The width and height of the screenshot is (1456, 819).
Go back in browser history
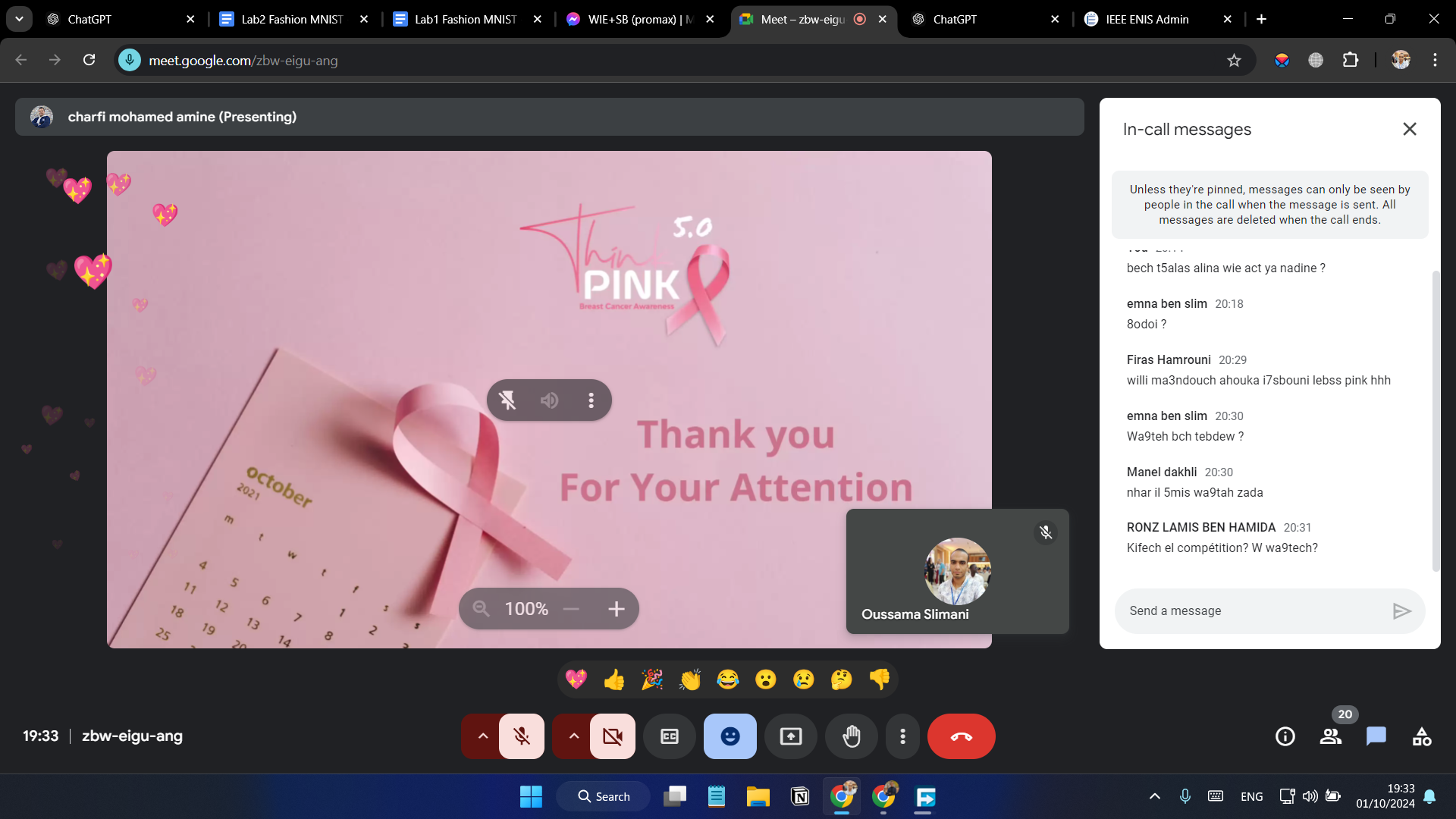(x=21, y=60)
